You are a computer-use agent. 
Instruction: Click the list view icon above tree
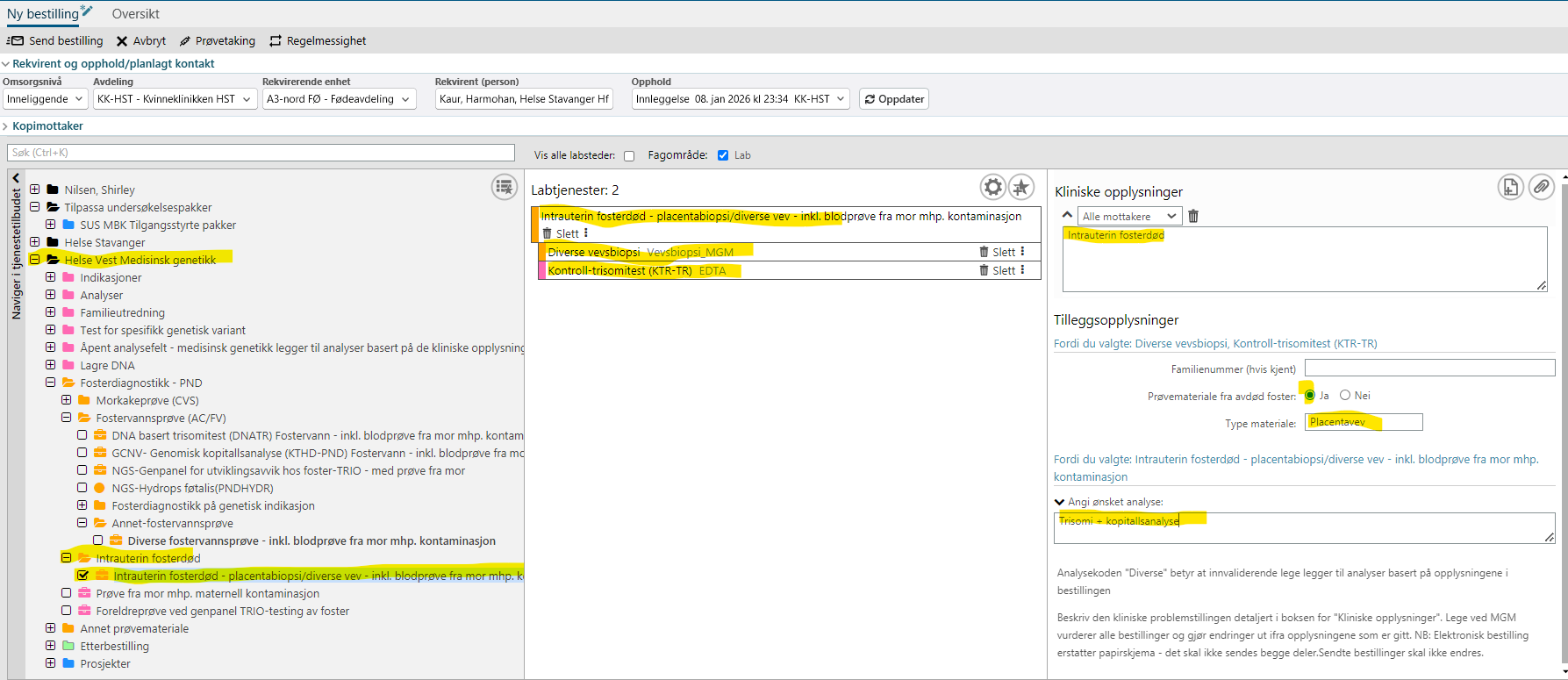pos(504,187)
